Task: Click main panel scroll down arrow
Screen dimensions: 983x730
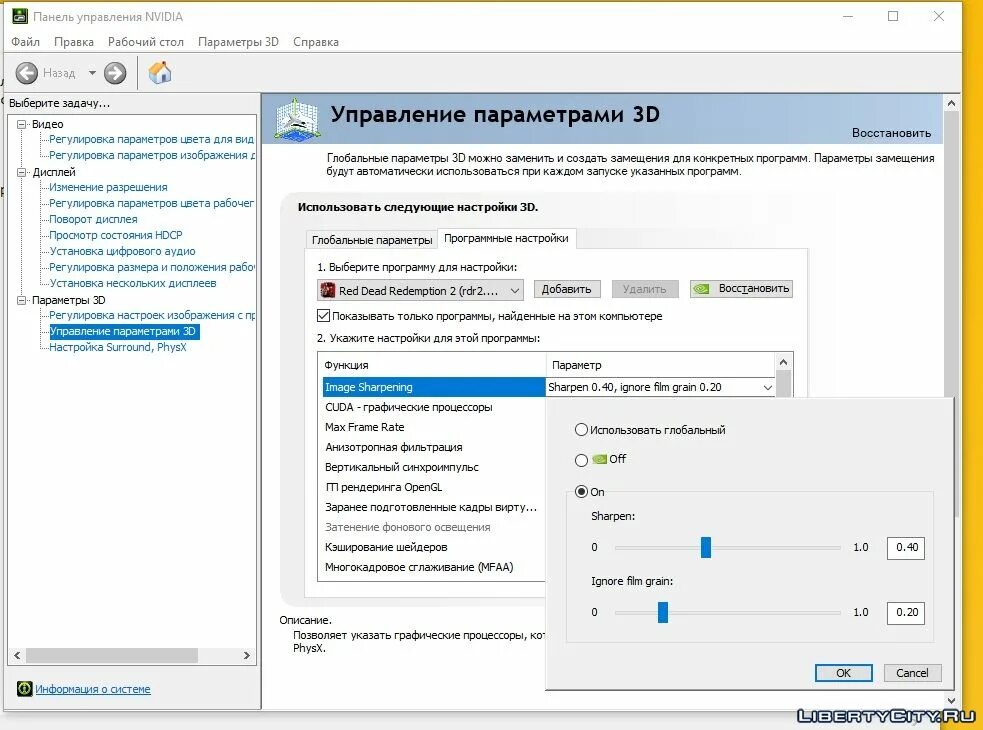Action: (951, 701)
